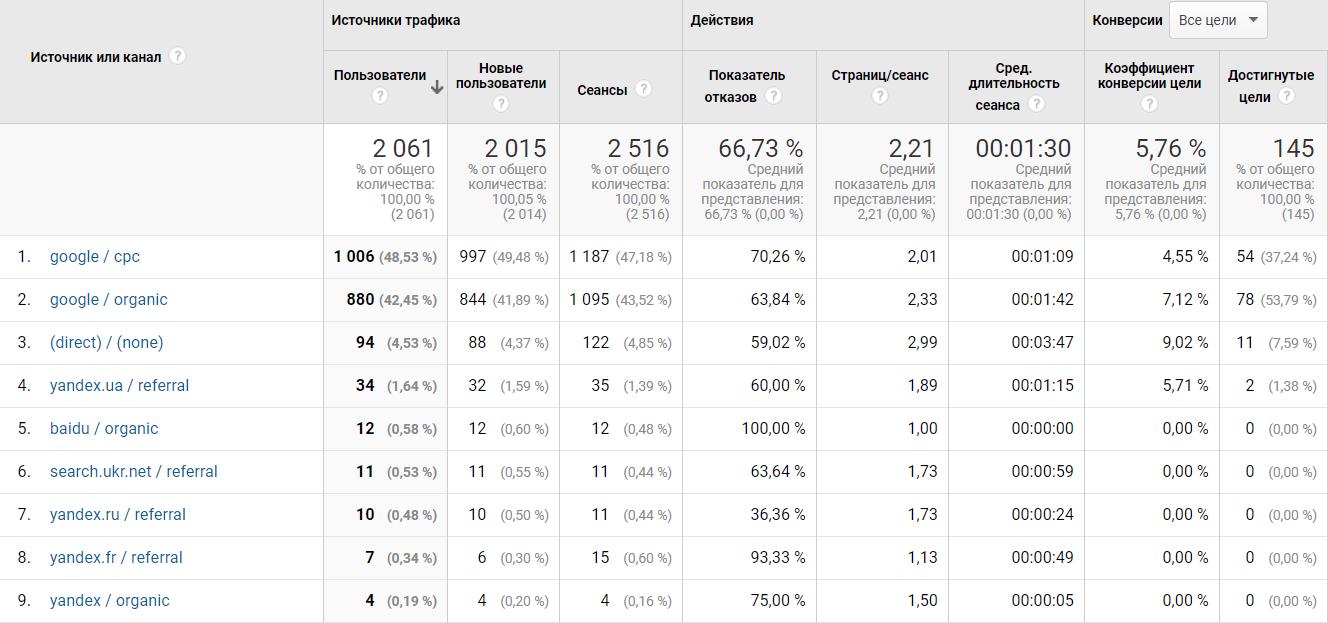Click help icon beside Показатель отказов
1328x623 pixels.
(773, 96)
